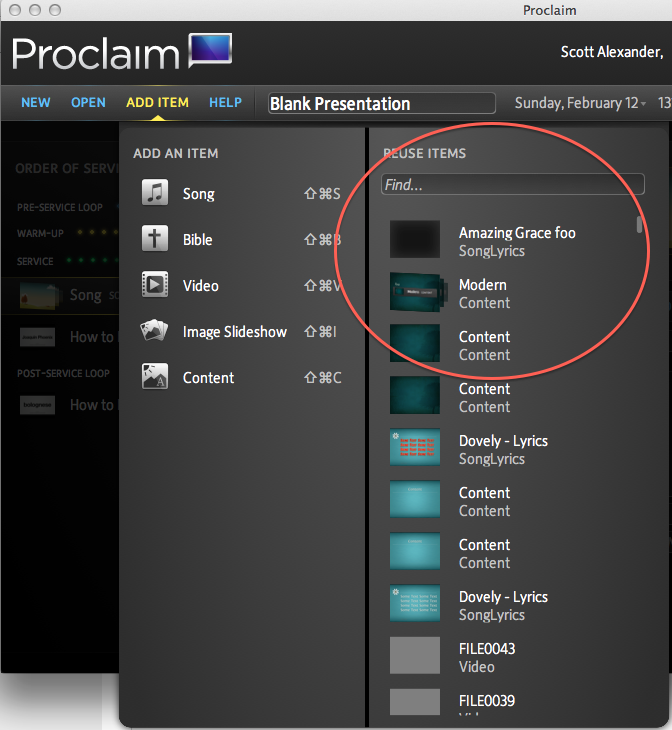Screen dimensions: 672x730
Task: Click the bolognese item thumbnail in background
Action: [37, 405]
